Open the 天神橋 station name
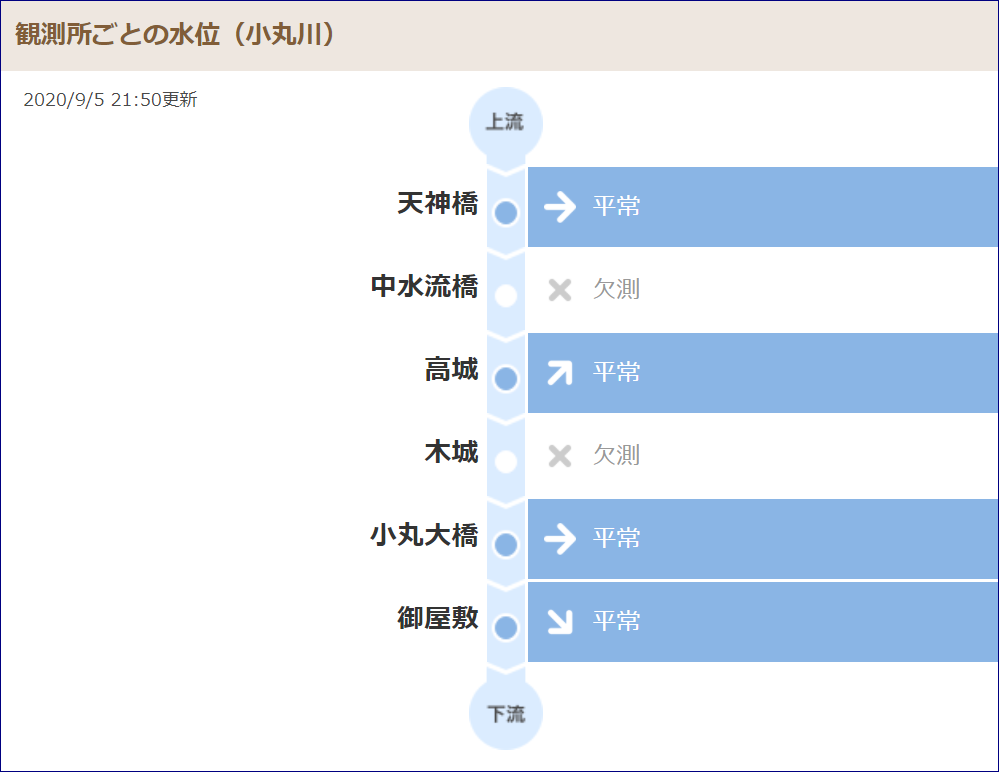This screenshot has width=999, height=772. click(438, 204)
